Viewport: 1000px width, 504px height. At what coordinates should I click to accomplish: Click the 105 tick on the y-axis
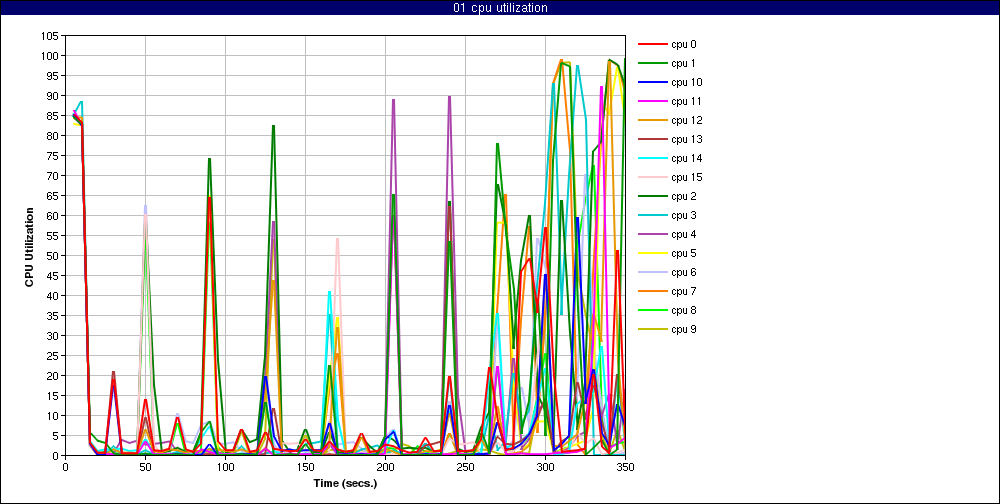click(52, 36)
